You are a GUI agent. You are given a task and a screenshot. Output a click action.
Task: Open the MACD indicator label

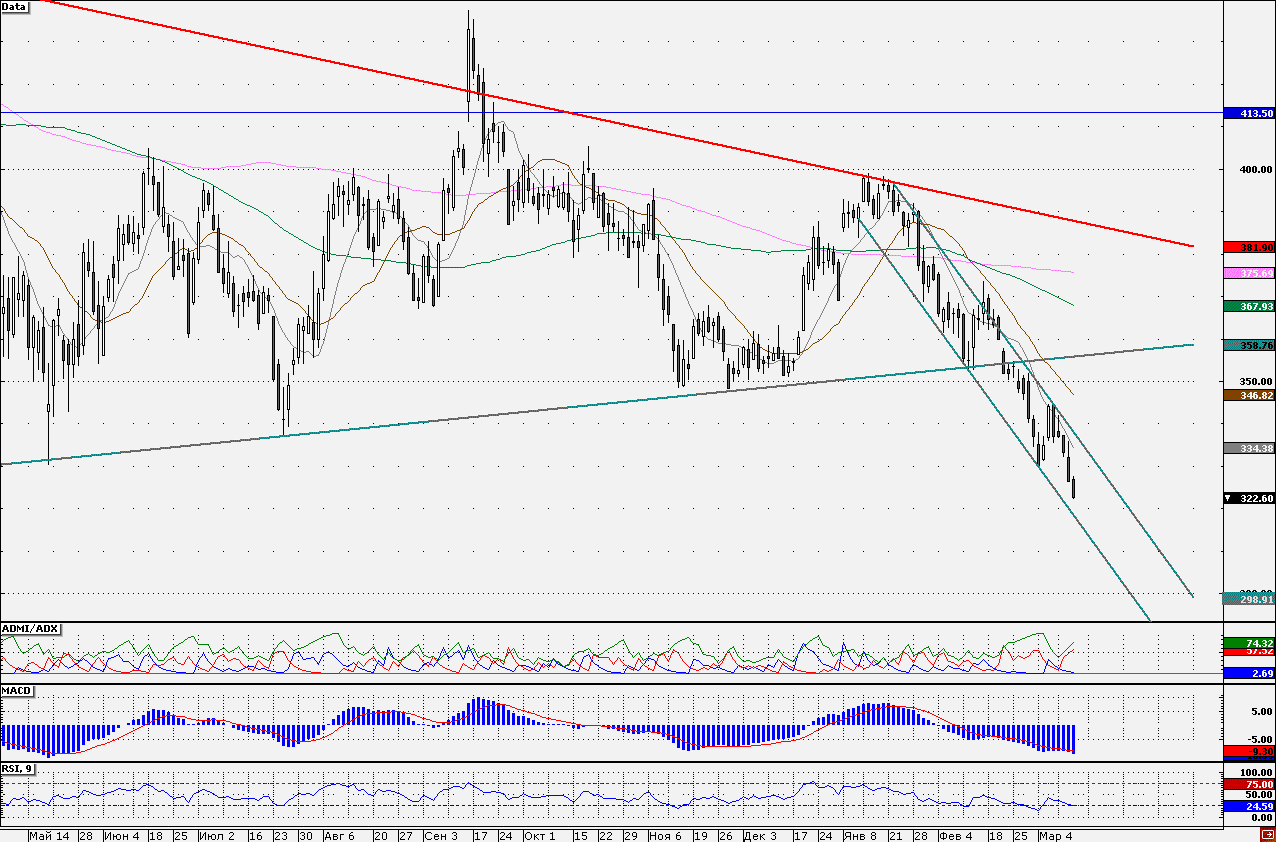(x=17, y=691)
